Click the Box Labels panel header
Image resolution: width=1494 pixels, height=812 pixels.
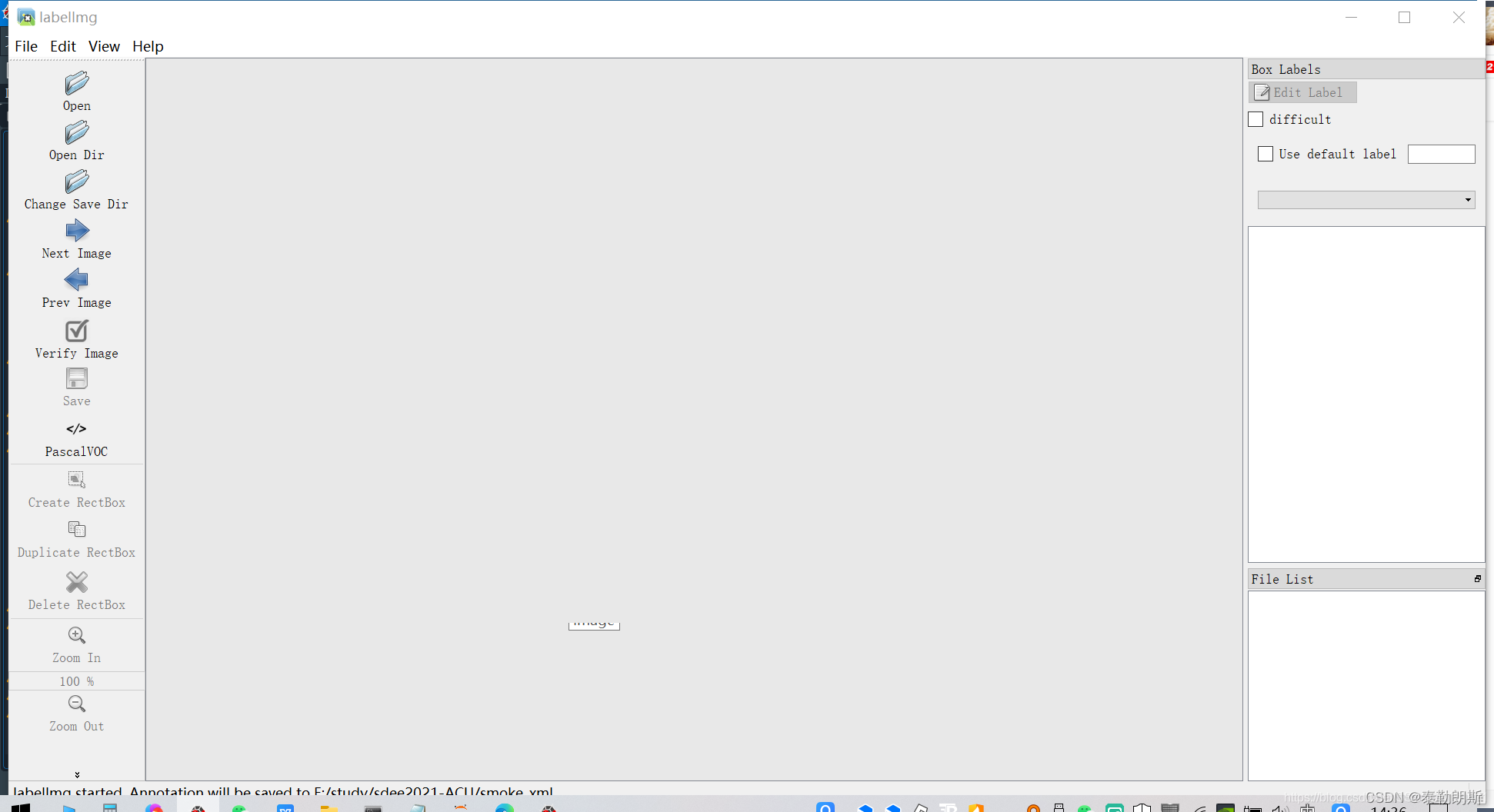click(x=1366, y=69)
